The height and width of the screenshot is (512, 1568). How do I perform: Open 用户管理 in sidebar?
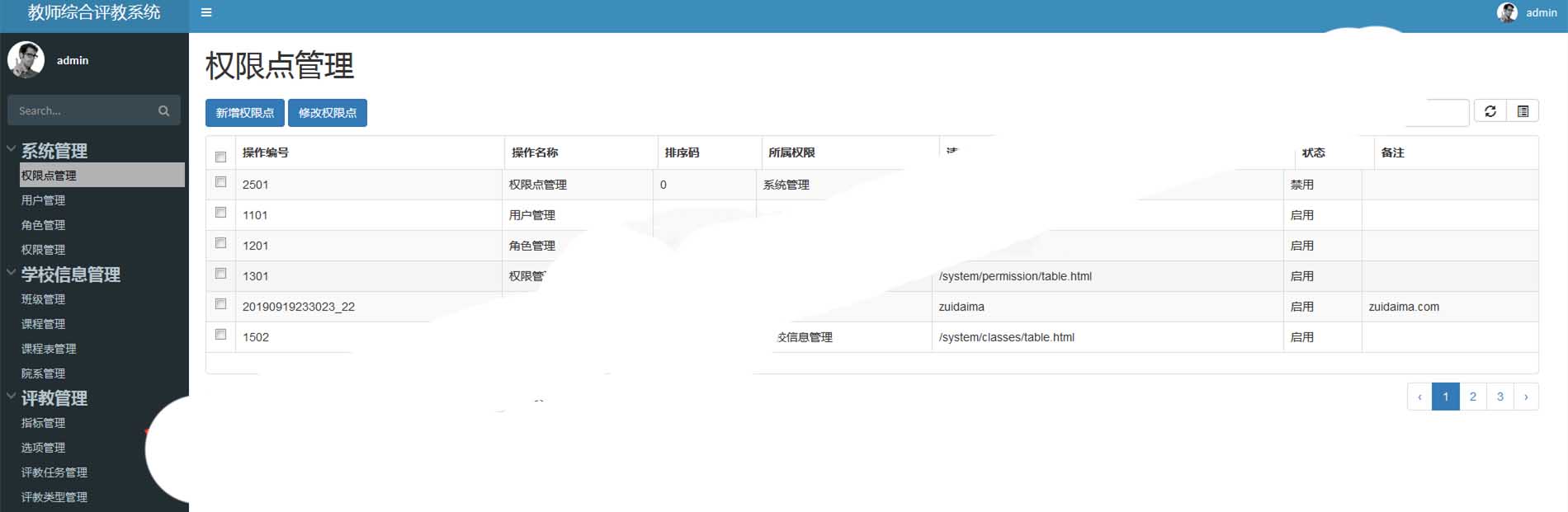point(43,200)
